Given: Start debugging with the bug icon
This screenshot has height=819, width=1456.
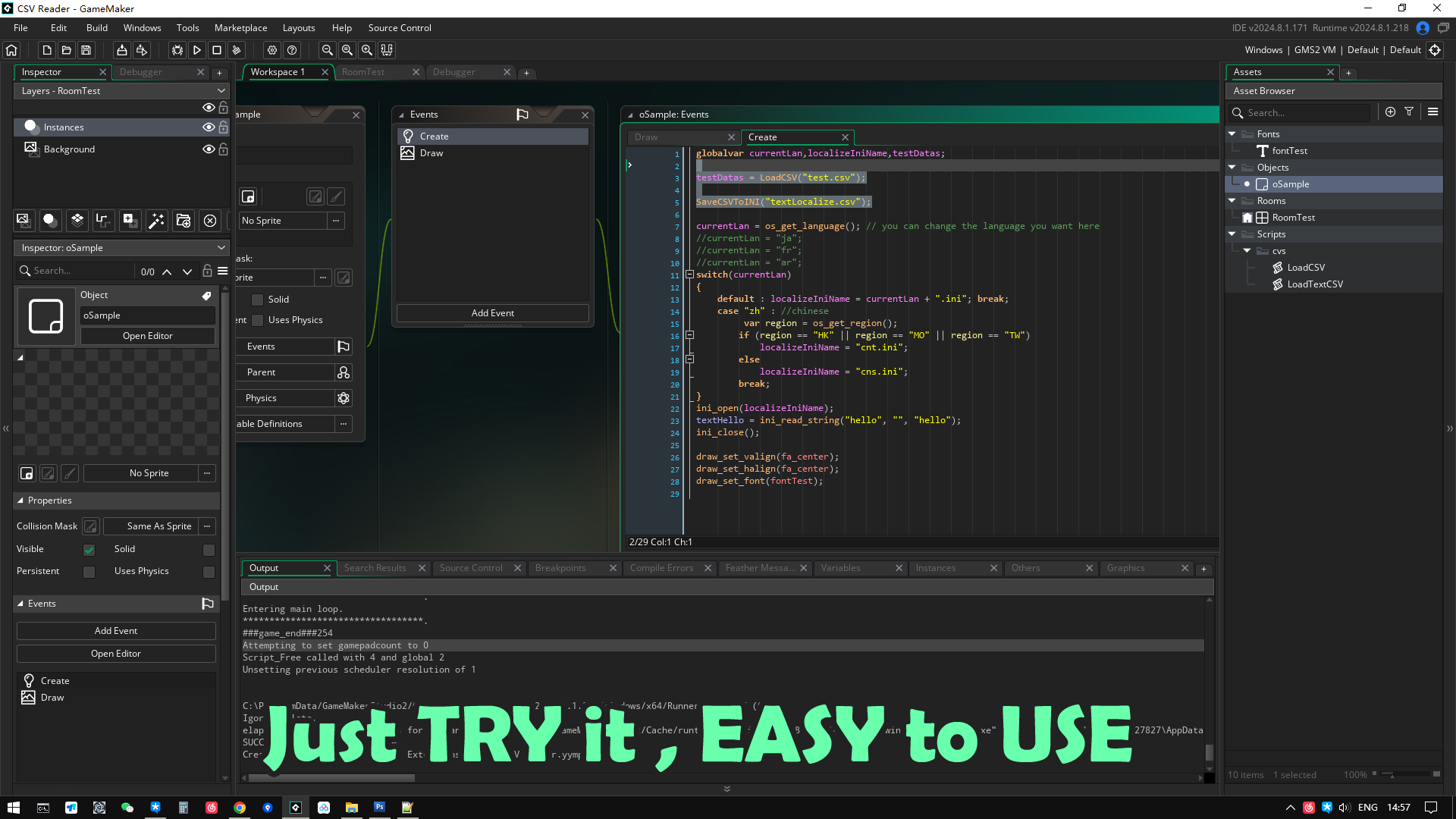Looking at the screenshot, I should point(177,50).
